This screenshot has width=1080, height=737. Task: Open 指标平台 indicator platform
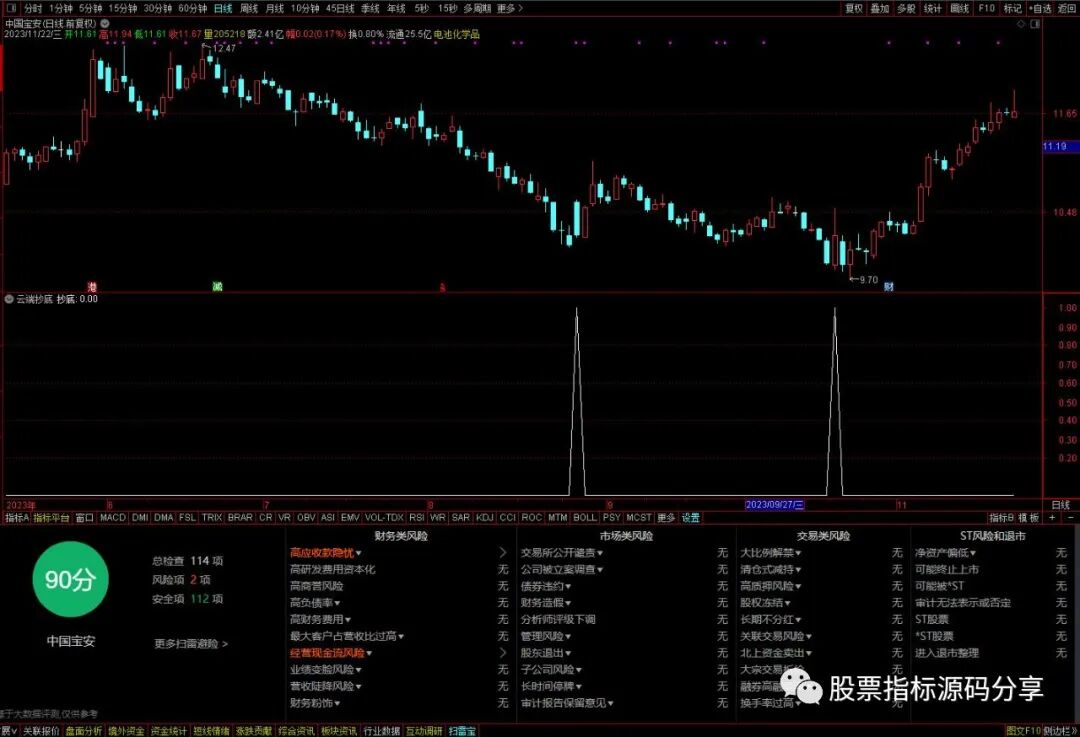52,517
